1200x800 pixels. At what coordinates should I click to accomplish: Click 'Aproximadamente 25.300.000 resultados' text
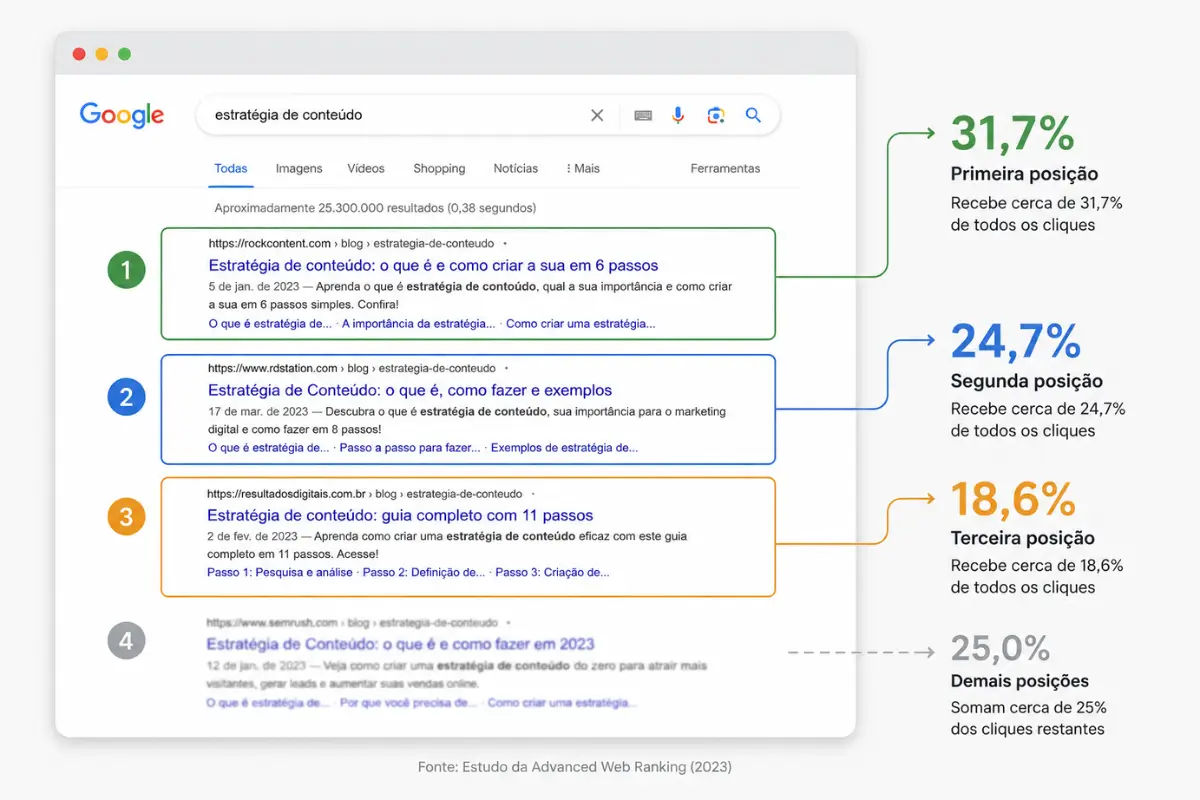click(330, 208)
